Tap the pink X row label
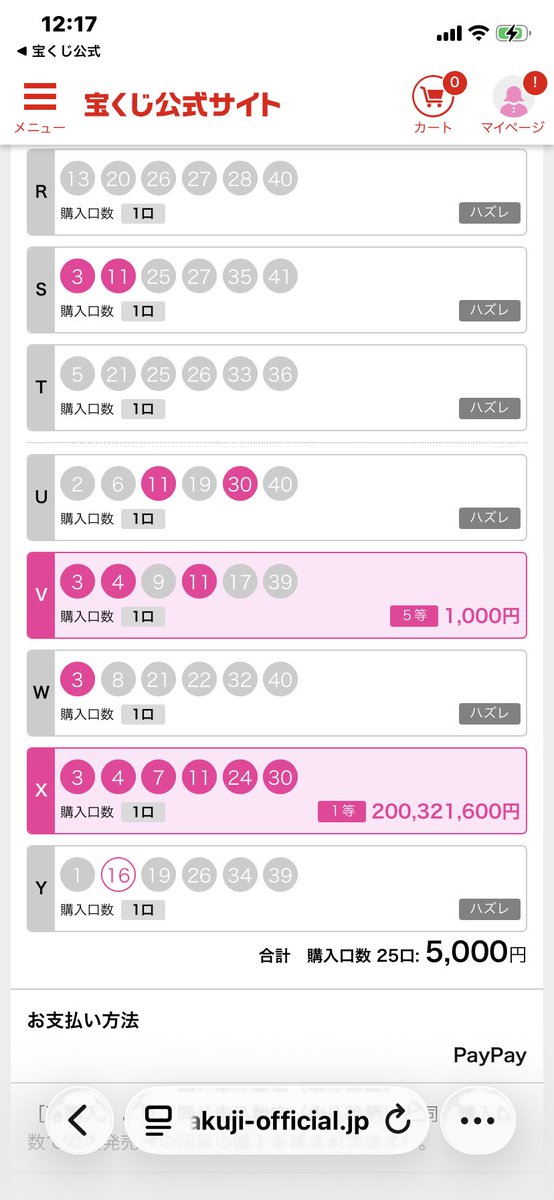 [x=41, y=790]
